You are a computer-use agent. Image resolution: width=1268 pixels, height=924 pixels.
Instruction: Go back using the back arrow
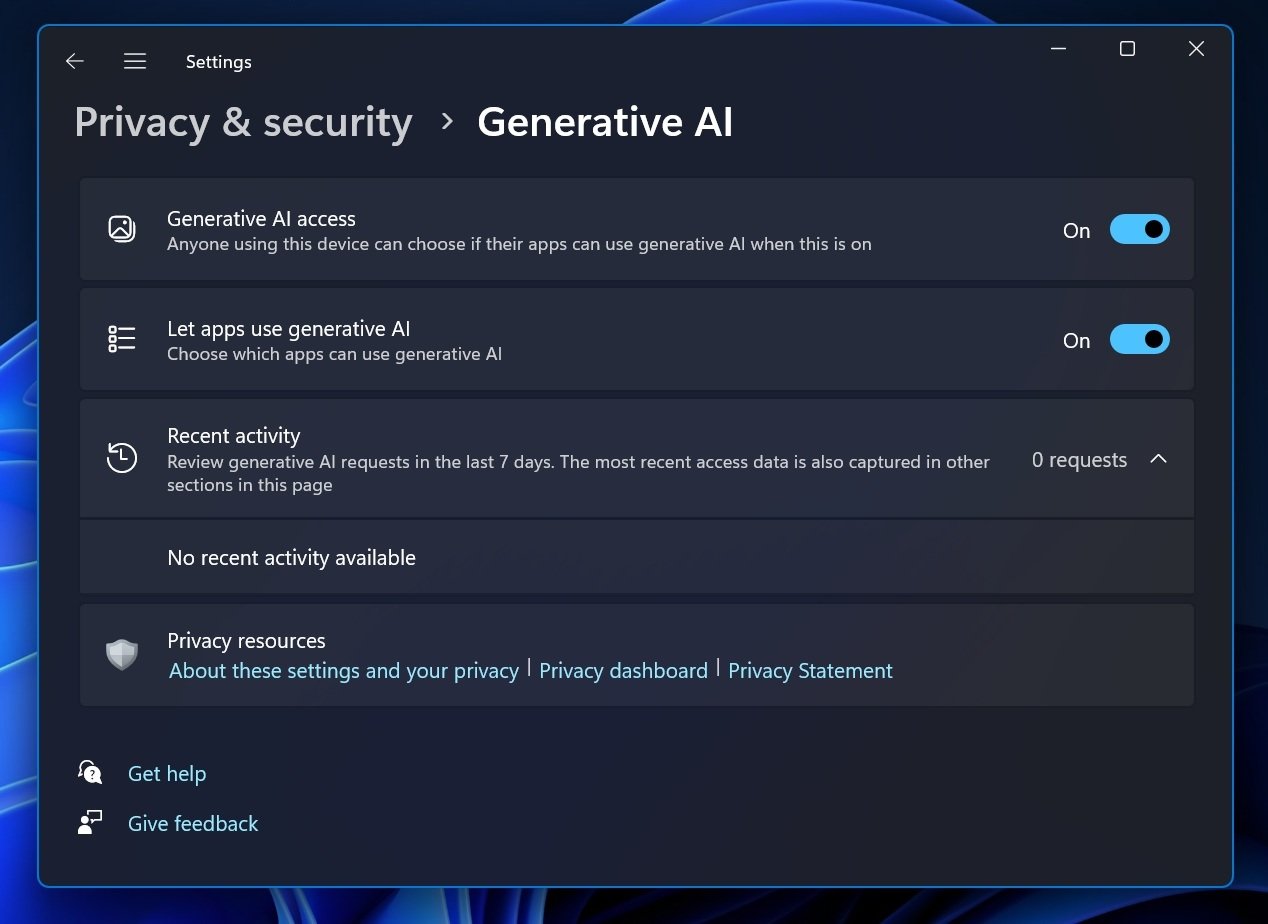click(x=75, y=61)
